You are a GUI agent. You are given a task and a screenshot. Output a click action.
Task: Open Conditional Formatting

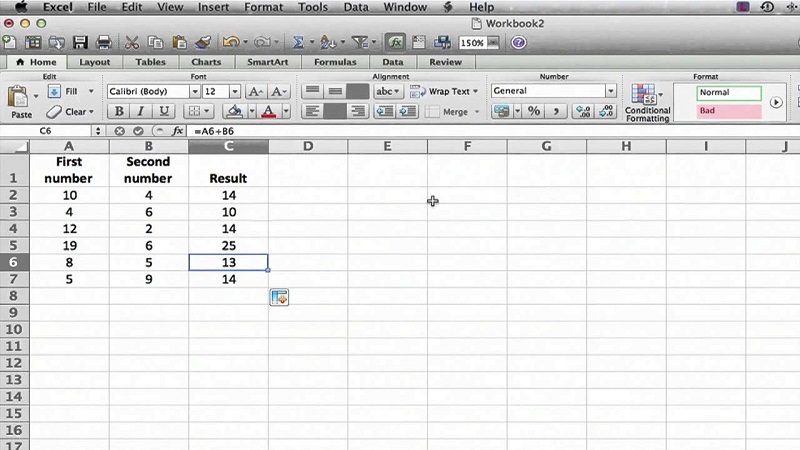point(647,103)
